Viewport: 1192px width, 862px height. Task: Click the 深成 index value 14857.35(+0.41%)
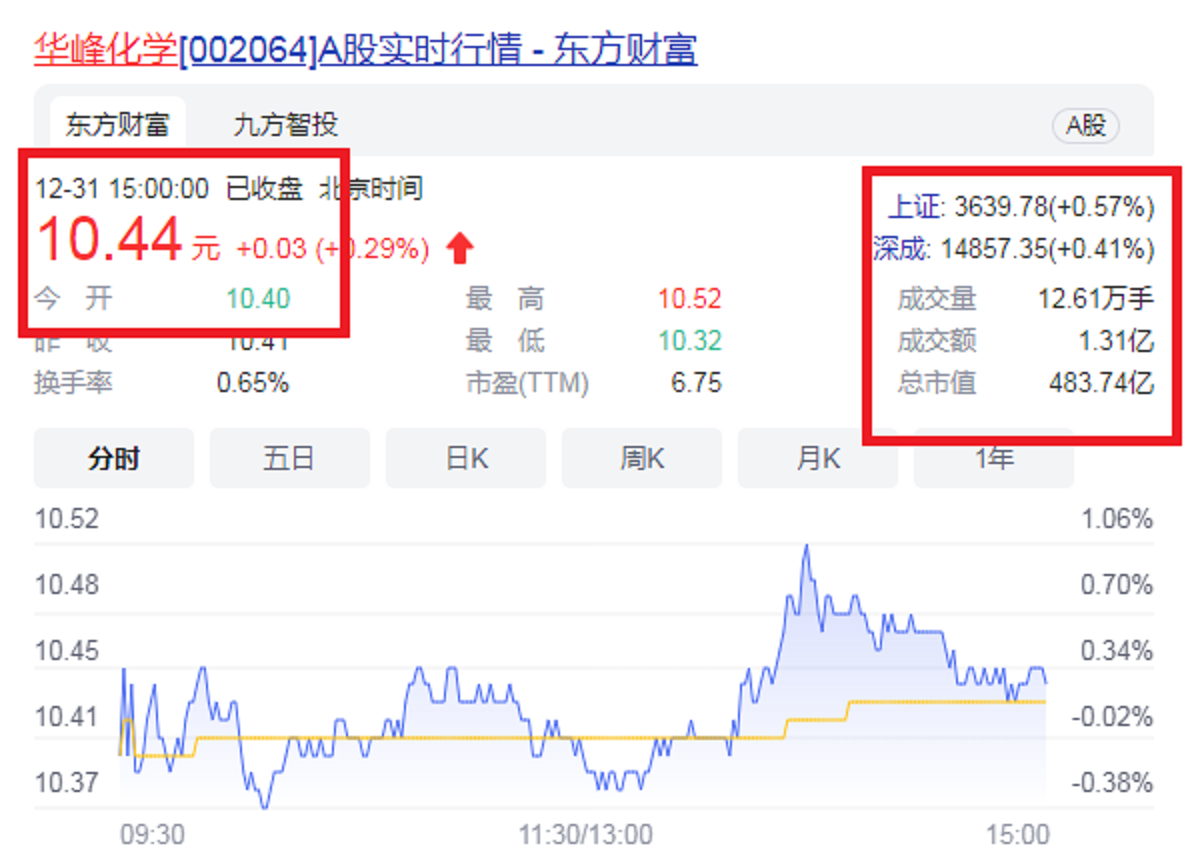(x=1048, y=249)
